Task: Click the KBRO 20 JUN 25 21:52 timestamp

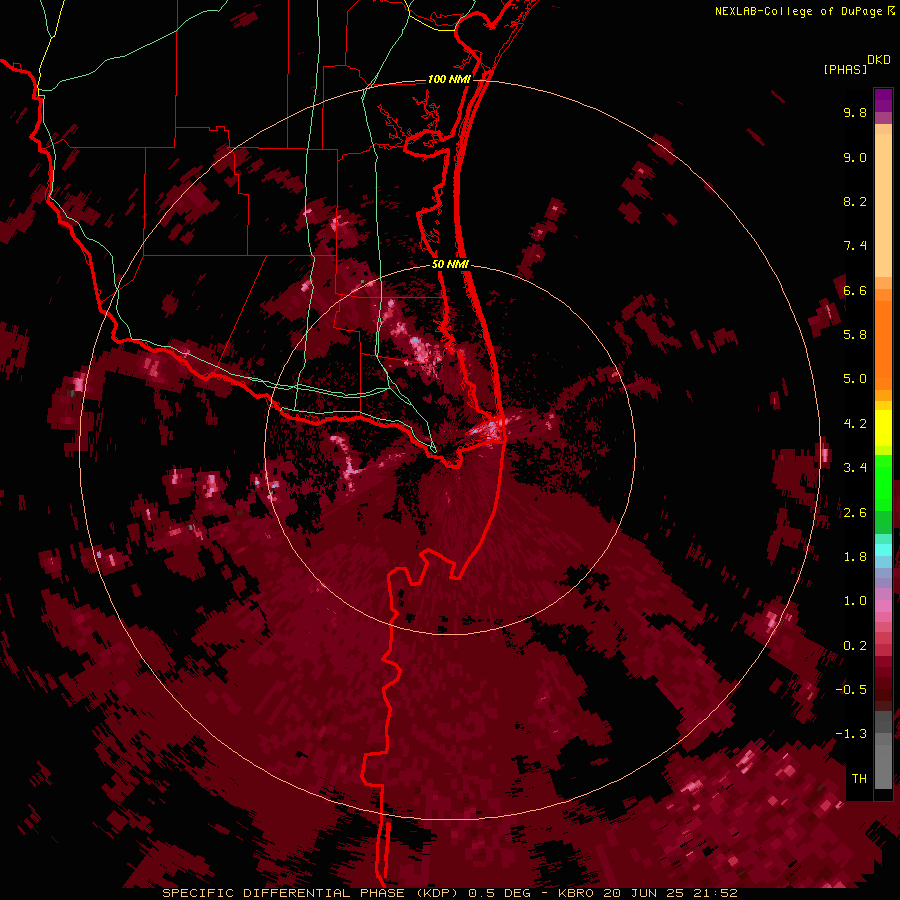Action: [647, 893]
